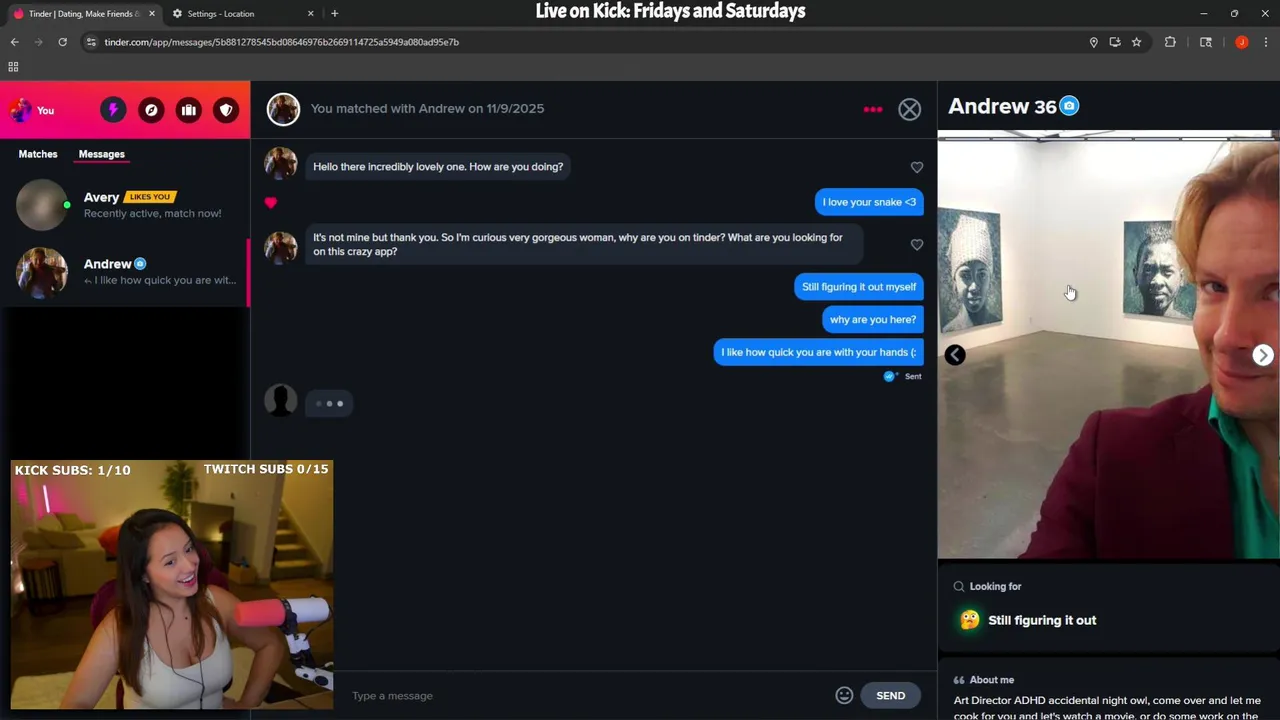Switch to the Messages tab
This screenshot has height=720, width=1280.
click(x=102, y=154)
